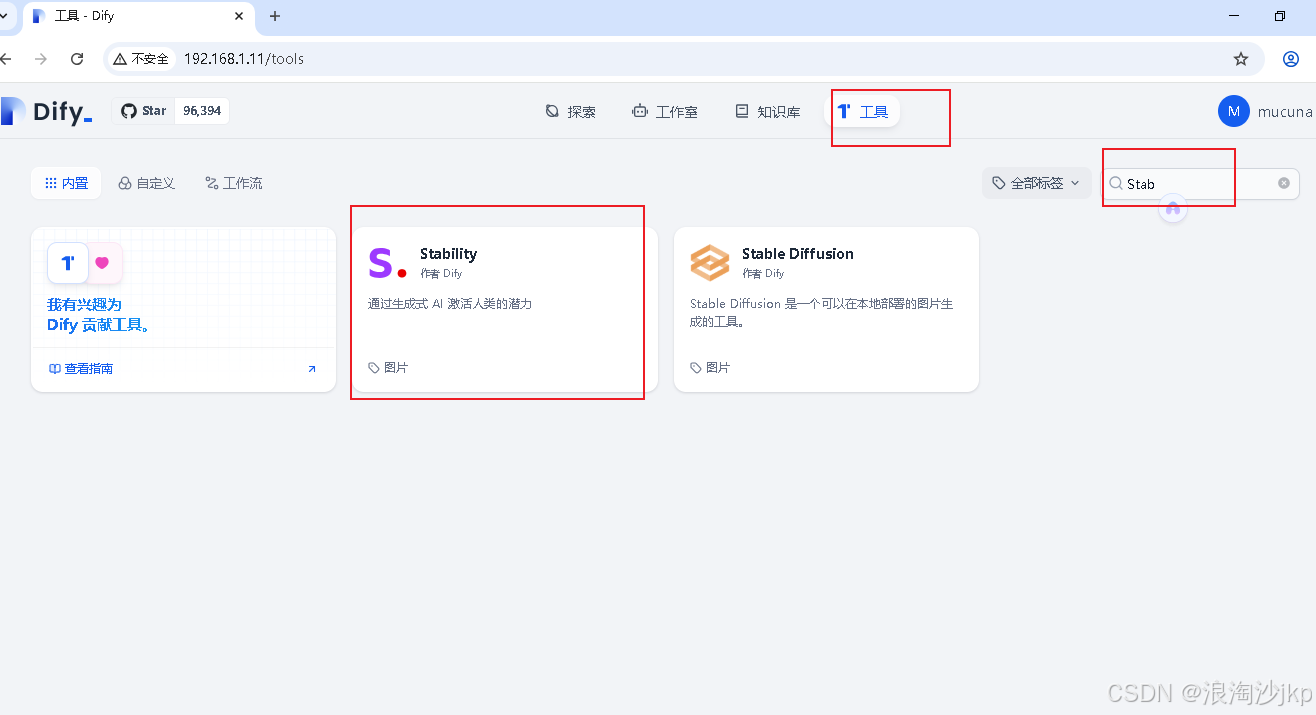Image resolution: width=1316 pixels, height=715 pixels.
Task: Open the Stability tool card
Action: point(505,309)
